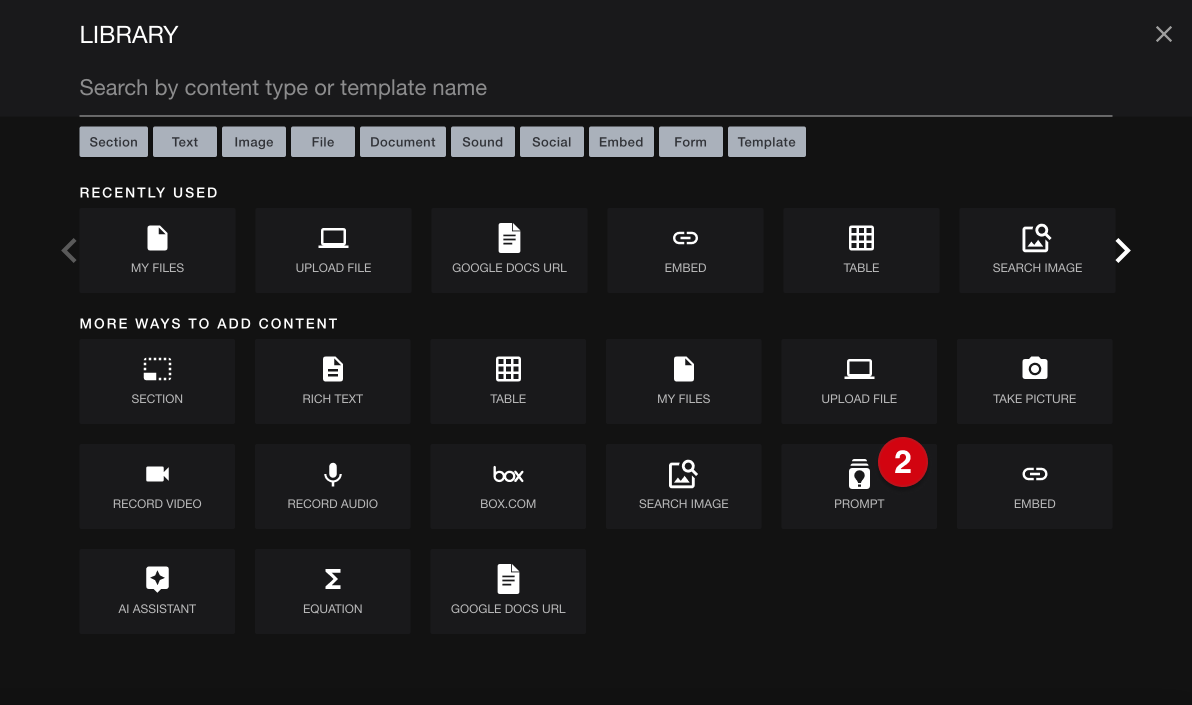Insert a Rich Text block

point(333,381)
